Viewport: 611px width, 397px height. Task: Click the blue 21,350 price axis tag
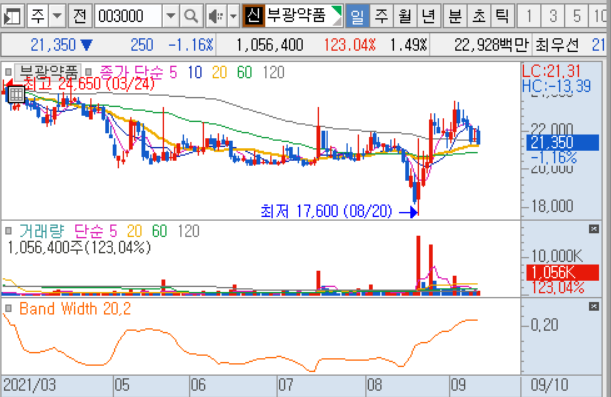[x=562, y=142]
